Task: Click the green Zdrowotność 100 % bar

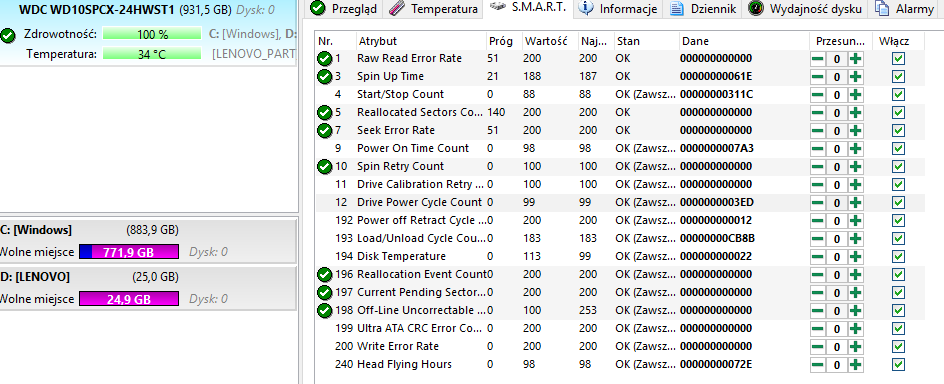Action: click(x=152, y=34)
